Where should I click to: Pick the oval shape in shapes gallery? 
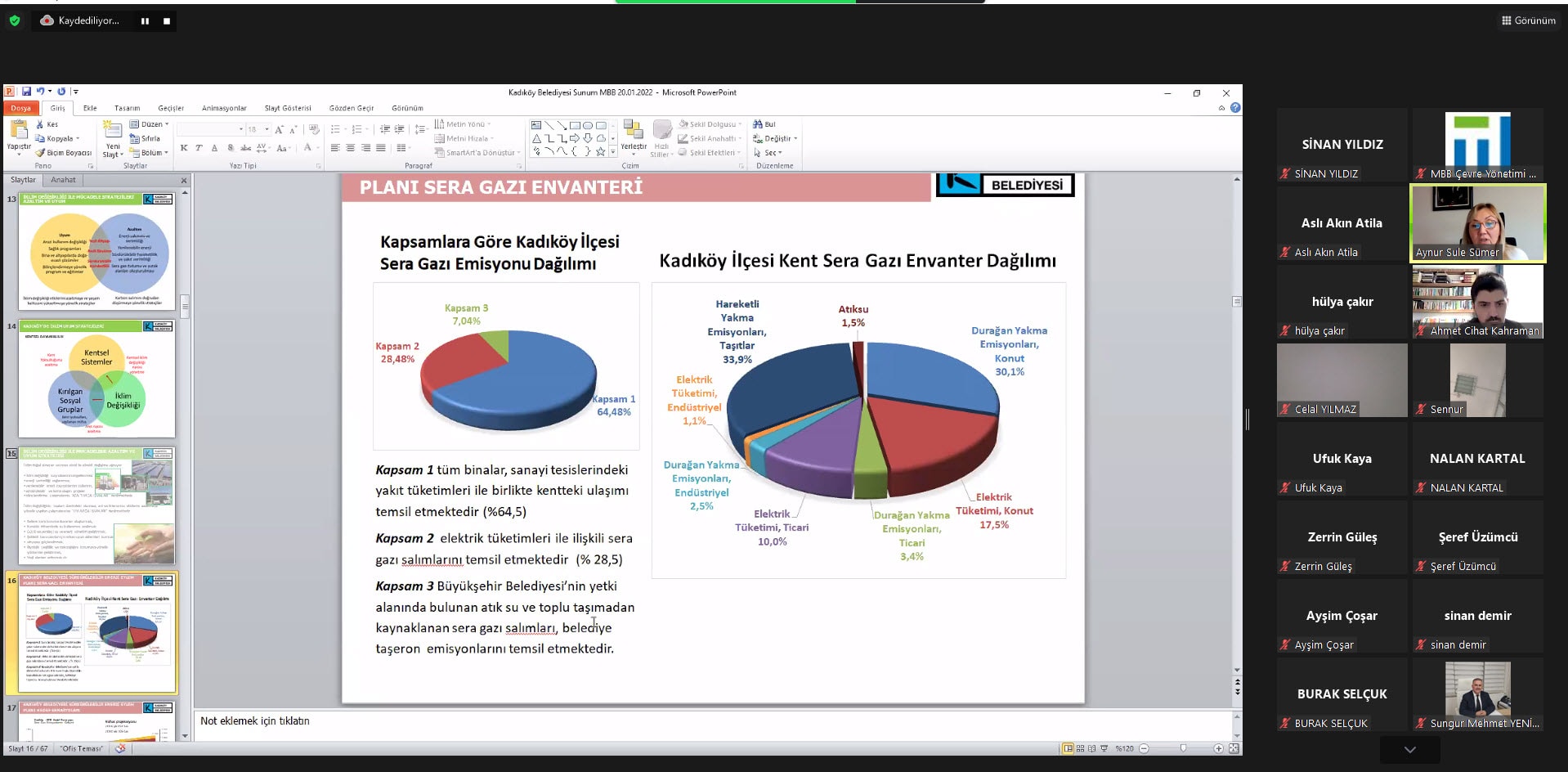[x=588, y=125]
